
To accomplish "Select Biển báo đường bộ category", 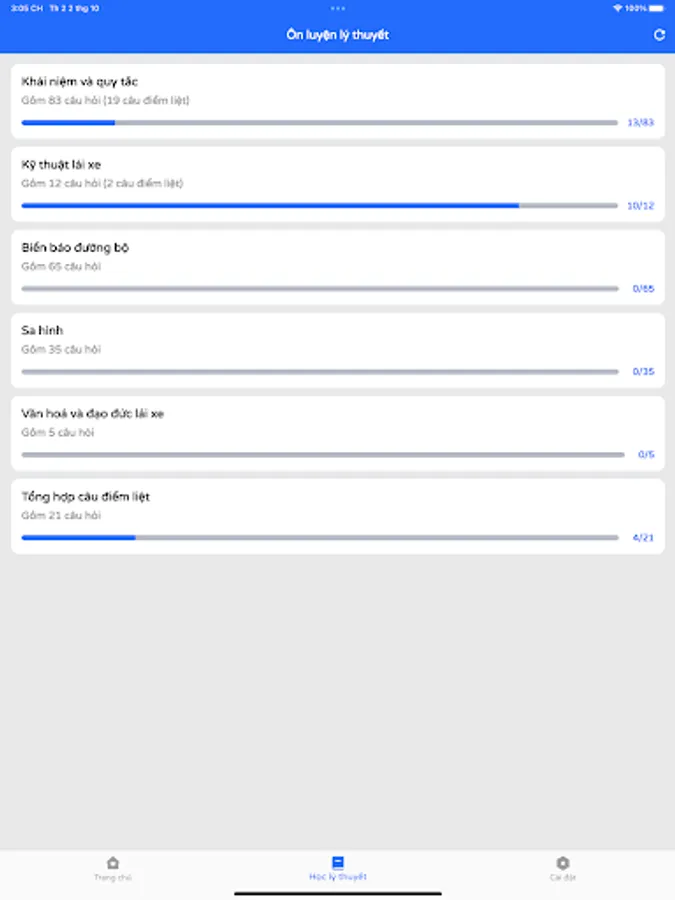I will point(337,256).
